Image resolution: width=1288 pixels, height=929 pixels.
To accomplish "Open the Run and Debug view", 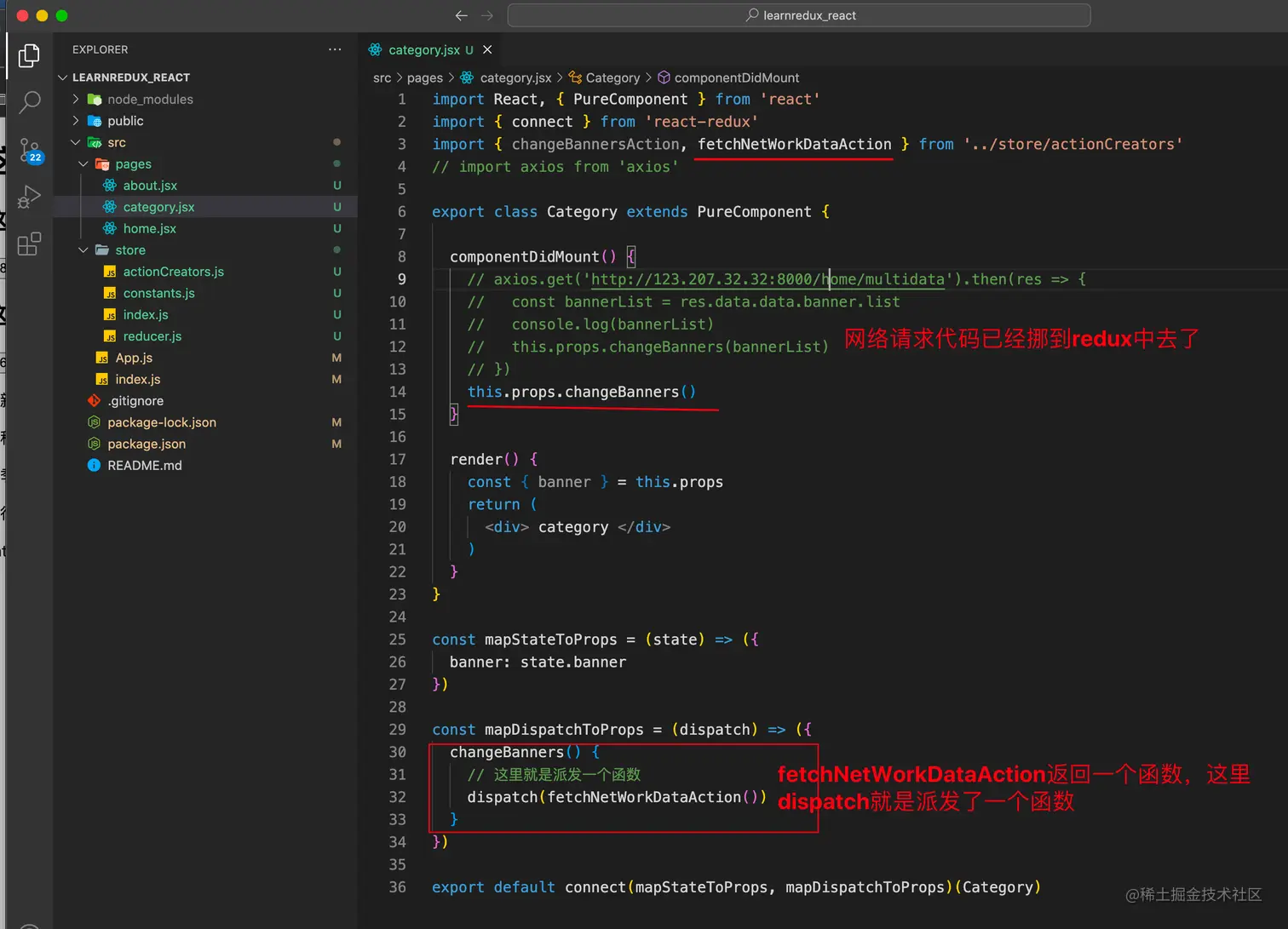I will tap(29, 197).
